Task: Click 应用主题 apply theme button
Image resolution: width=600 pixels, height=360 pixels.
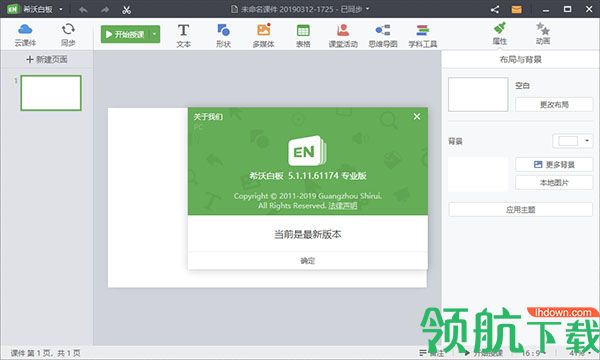Action: (x=520, y=210)
